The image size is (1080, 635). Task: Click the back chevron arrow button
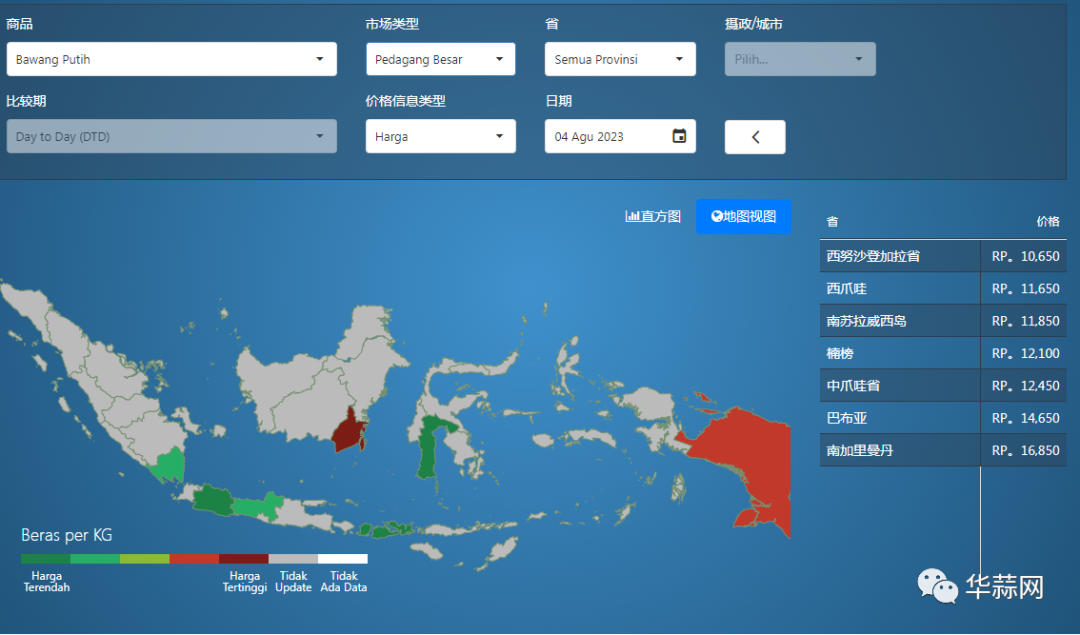coord(755,137)
